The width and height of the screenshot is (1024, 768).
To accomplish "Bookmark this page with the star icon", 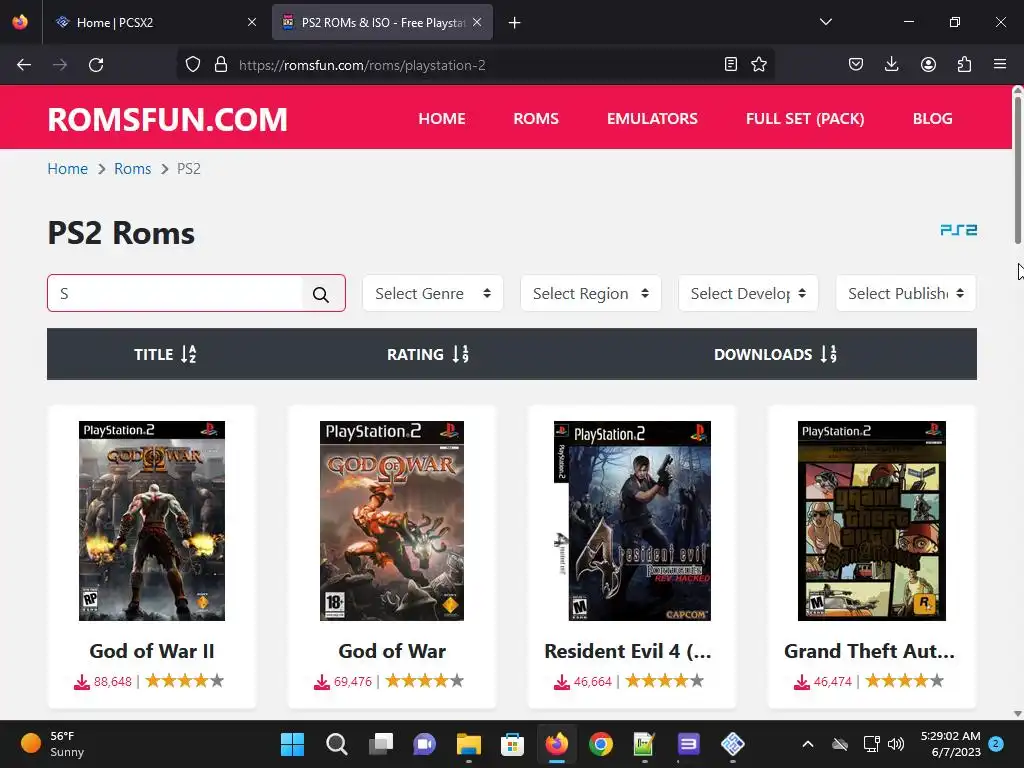I will 759,64.
